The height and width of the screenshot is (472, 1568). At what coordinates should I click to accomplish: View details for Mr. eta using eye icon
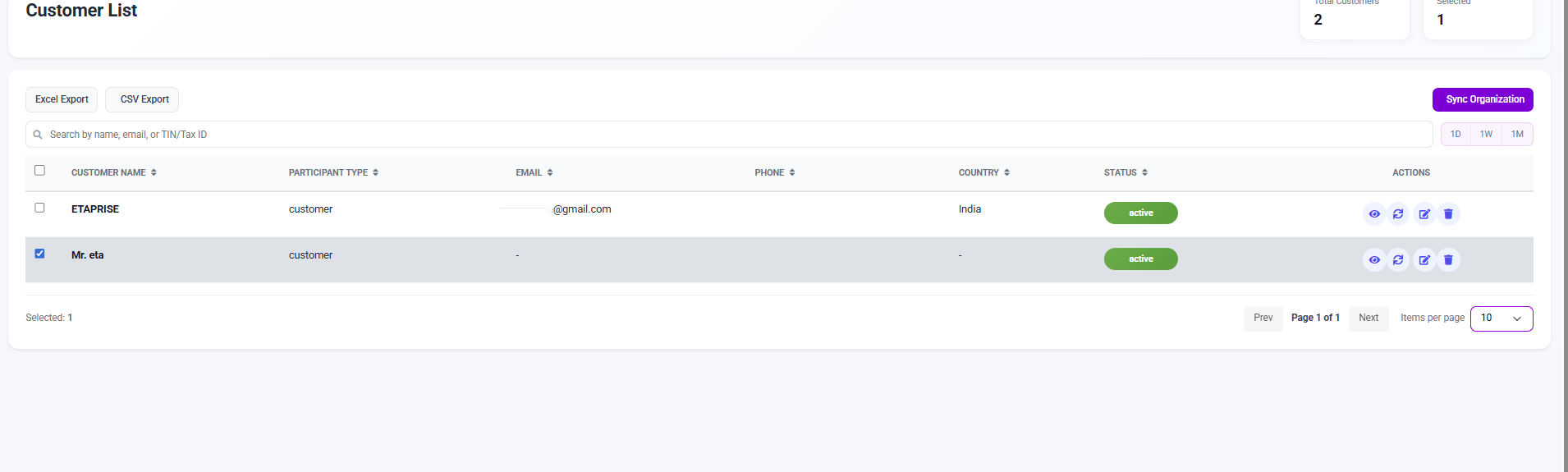1374,260
